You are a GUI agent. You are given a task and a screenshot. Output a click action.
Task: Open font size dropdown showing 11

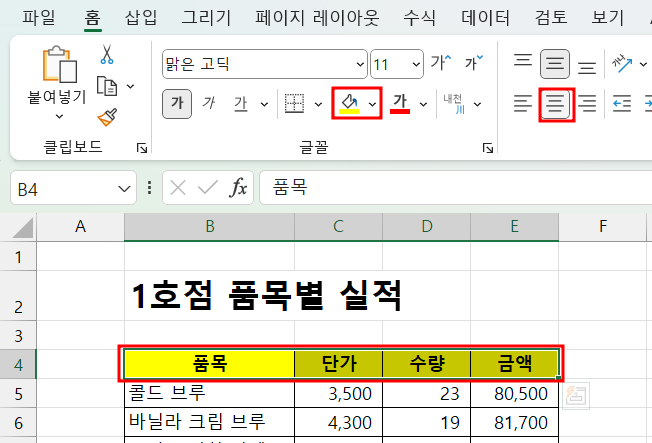point(397,64)
